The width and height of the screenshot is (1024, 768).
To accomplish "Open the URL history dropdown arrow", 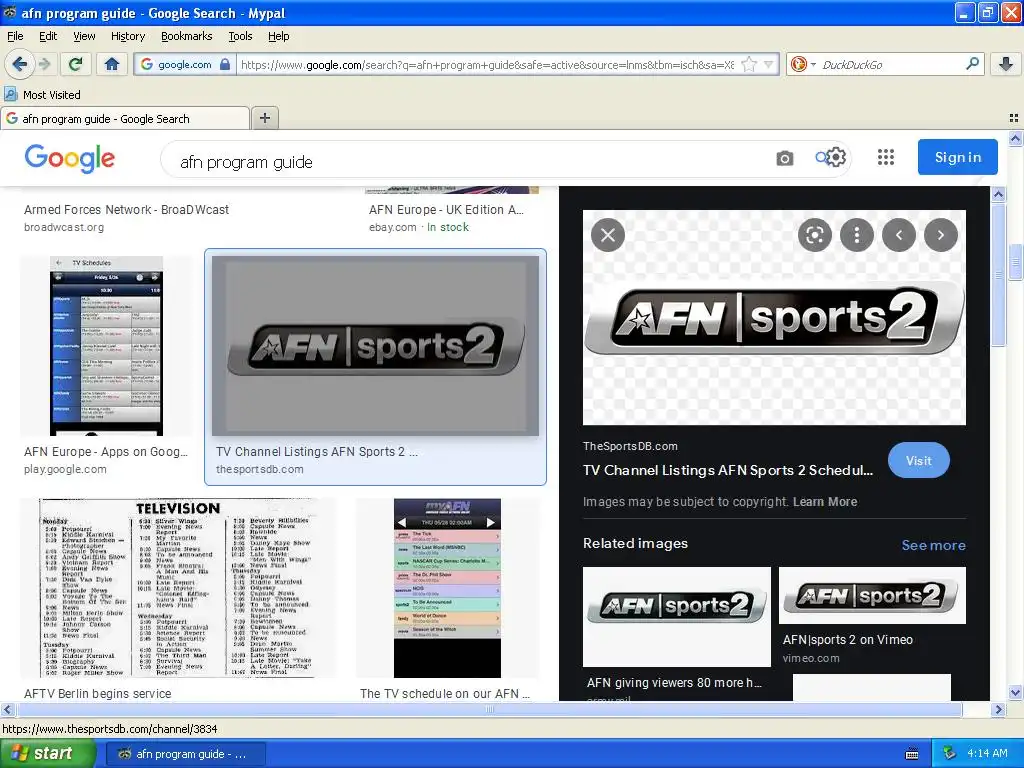I will click(x=769, y=65).
